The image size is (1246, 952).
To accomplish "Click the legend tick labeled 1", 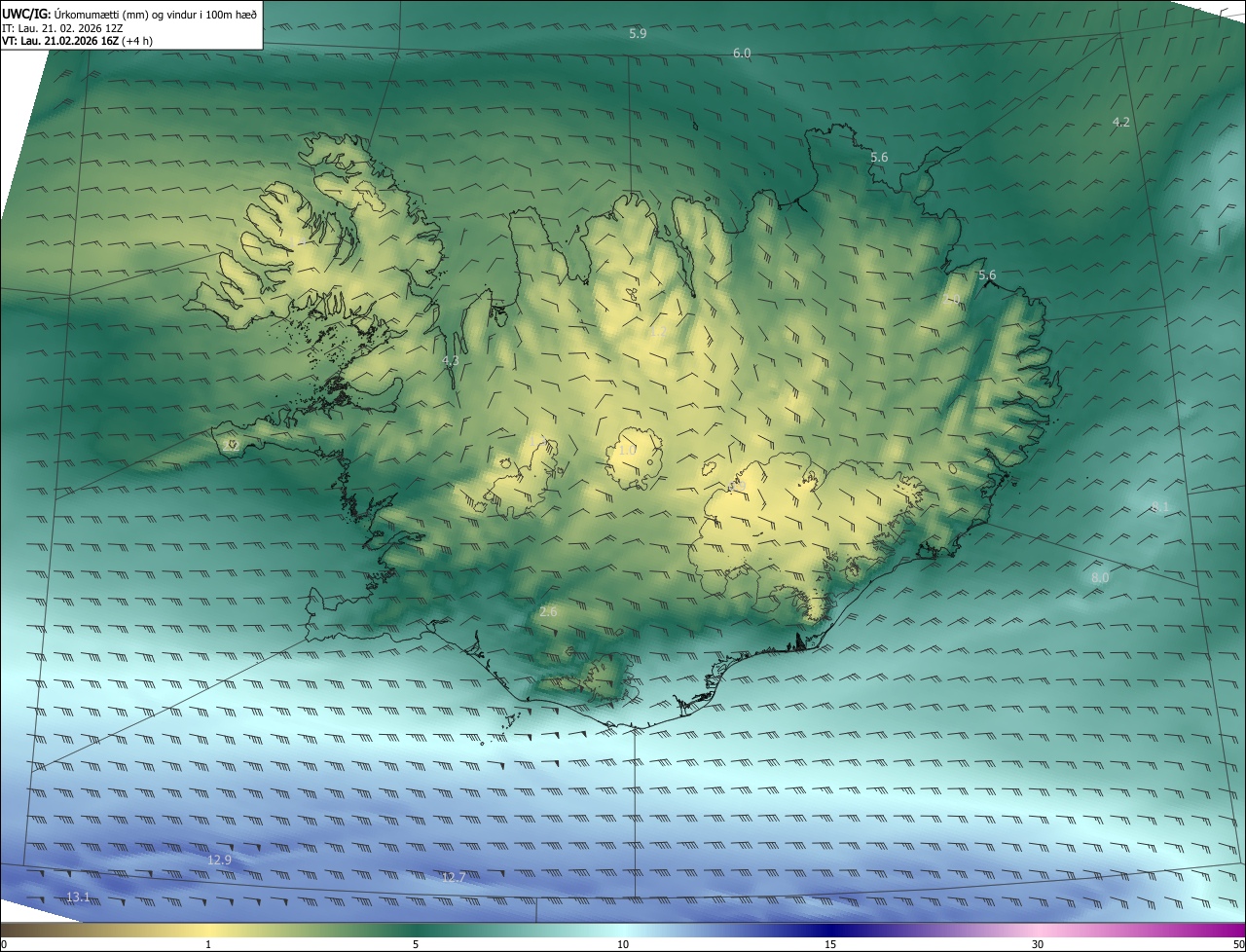I will click(x=208, y=944).
